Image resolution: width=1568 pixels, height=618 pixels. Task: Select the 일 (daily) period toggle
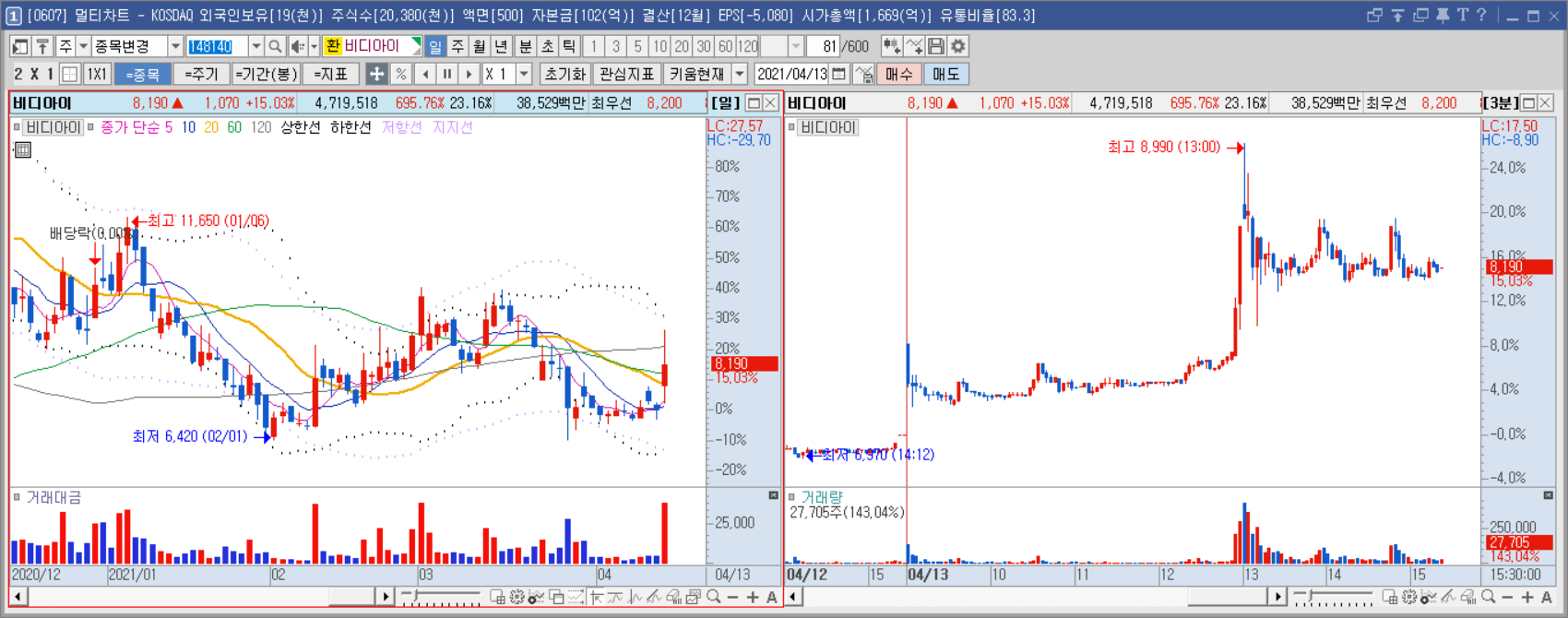[435, 46]
